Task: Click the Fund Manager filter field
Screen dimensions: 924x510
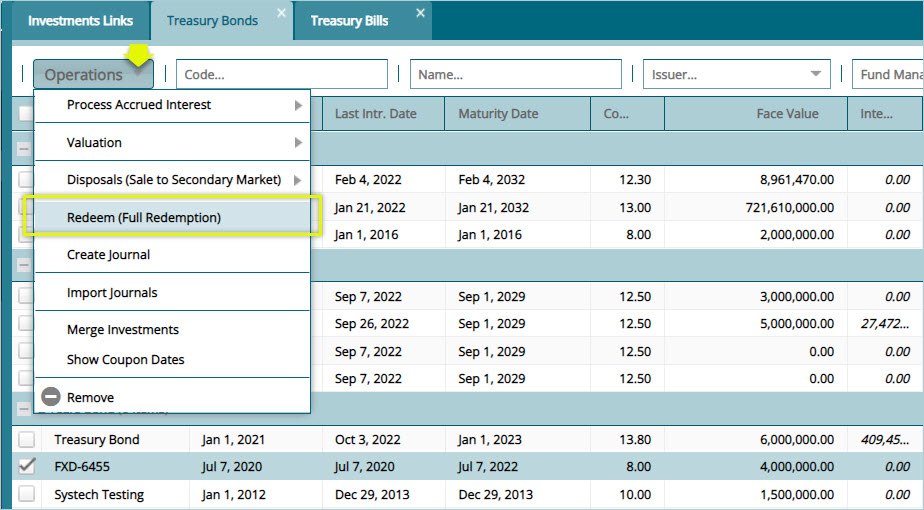Action: click(x=887, y=74)
